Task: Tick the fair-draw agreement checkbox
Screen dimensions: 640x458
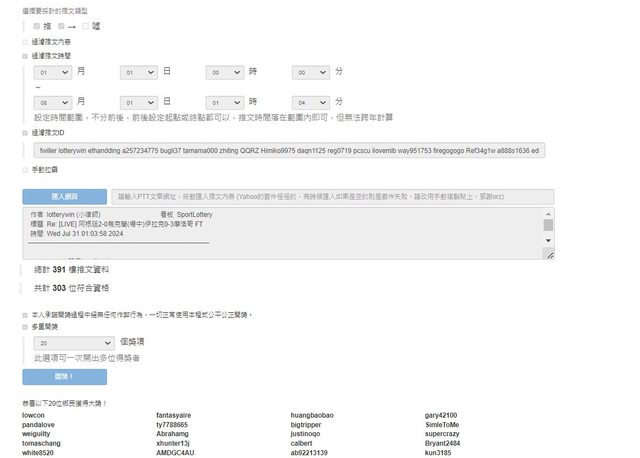Action: [25, 314]
